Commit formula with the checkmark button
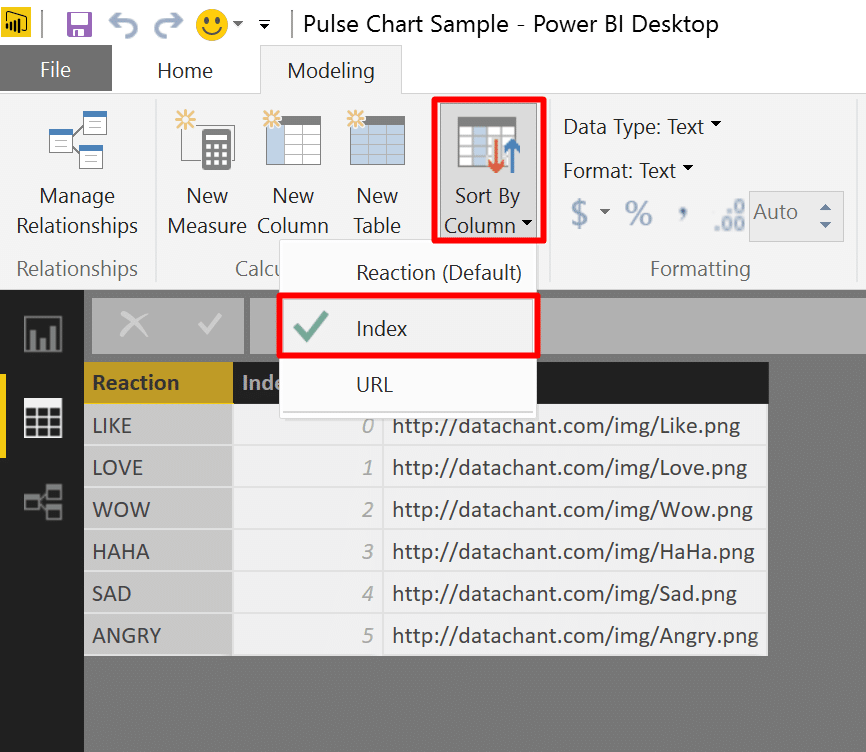866x752 pixels. click(210, 324)
